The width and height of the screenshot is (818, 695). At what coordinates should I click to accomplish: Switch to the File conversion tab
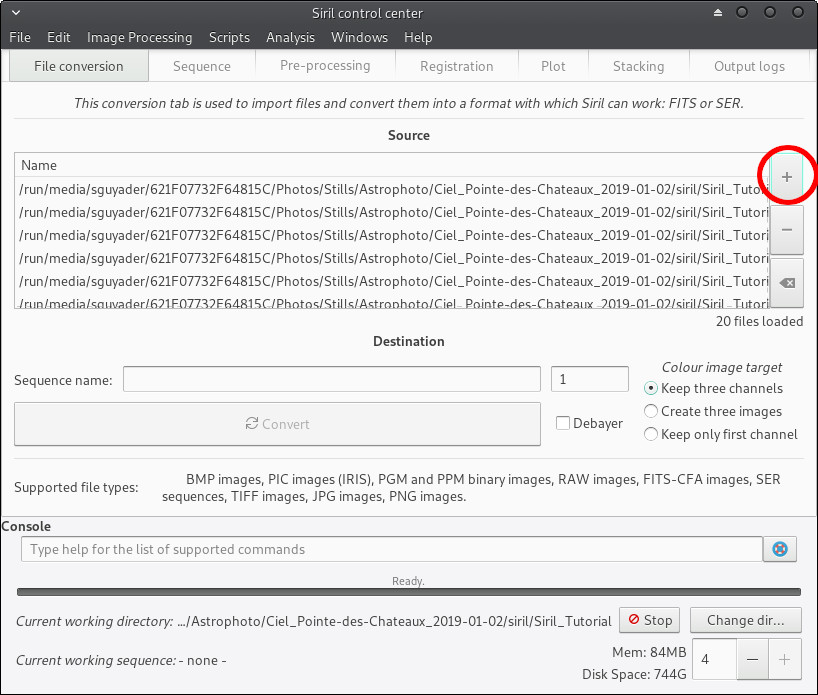[79, 66]
